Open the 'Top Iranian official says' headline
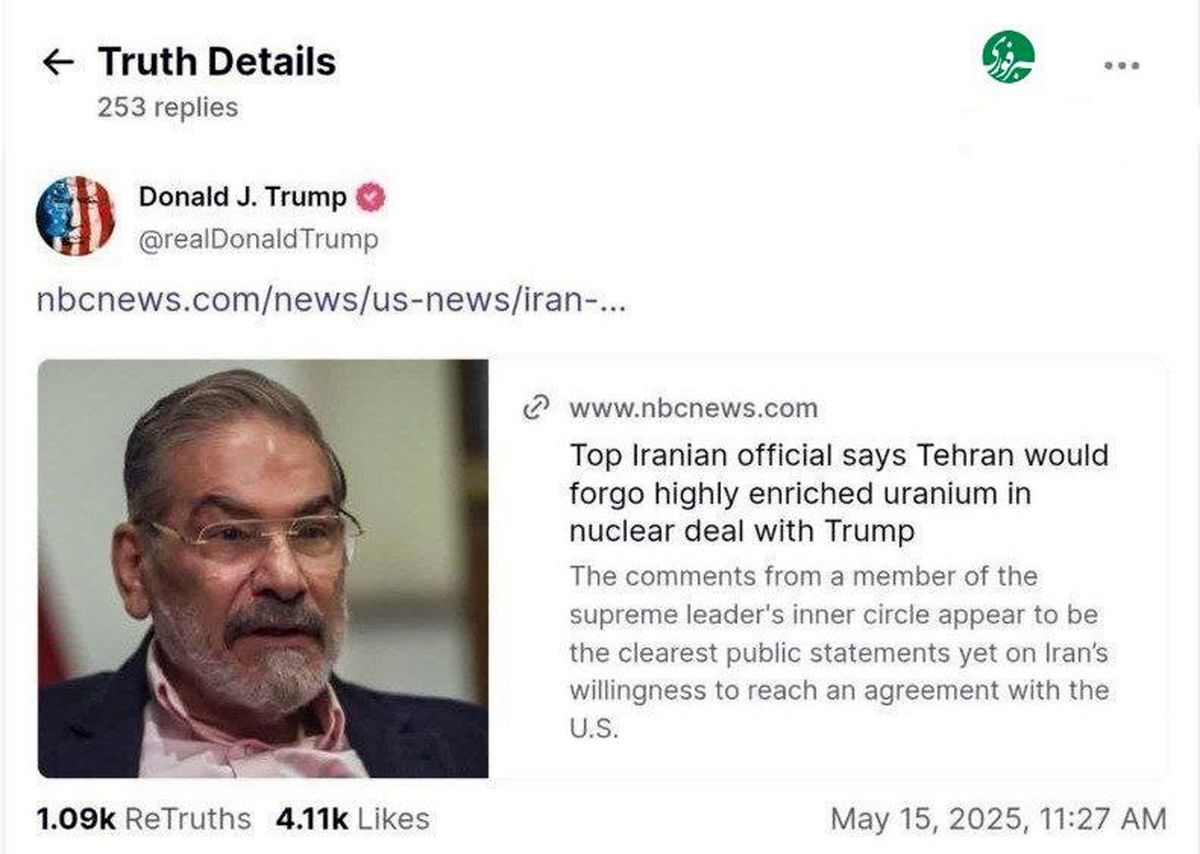This screenshot has height=854, width=1200. (x=838, y=493)
